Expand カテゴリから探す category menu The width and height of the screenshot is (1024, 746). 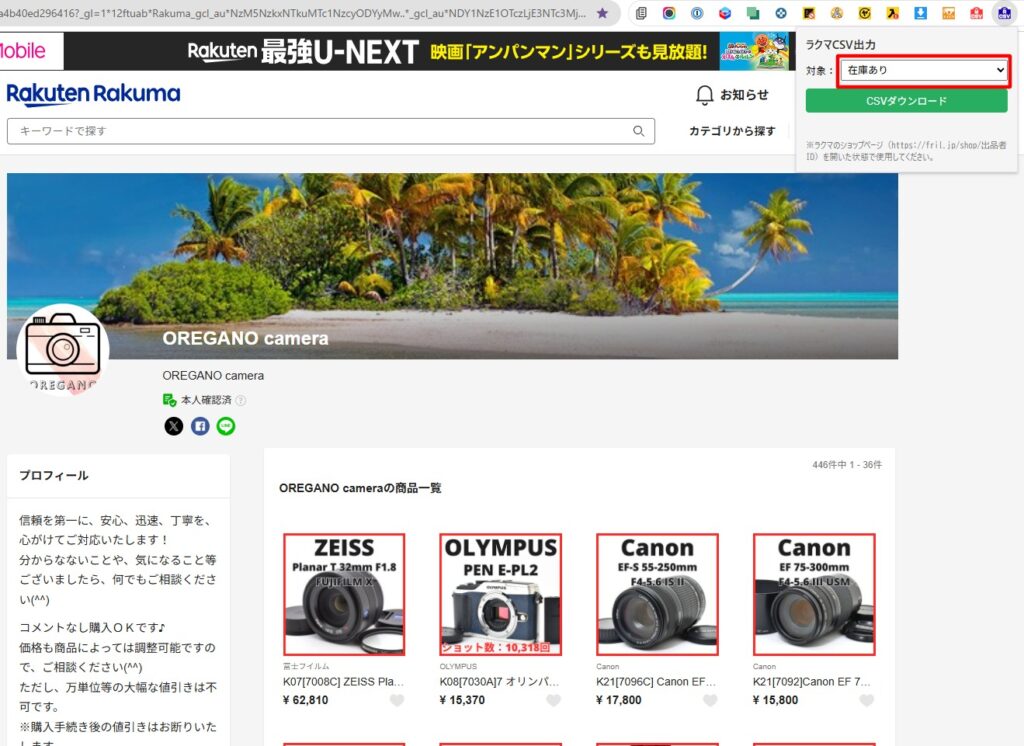(x=732, y=131)
